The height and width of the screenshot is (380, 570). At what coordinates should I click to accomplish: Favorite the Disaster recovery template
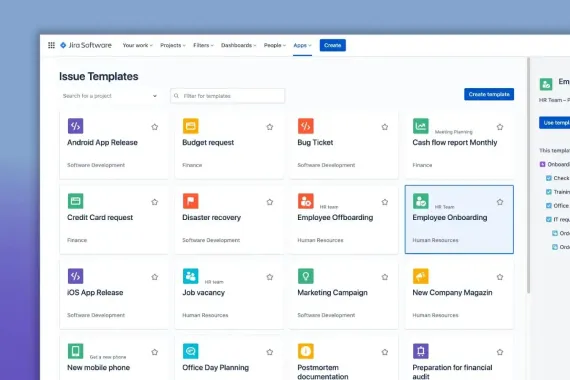pyautogui.click(x=270, y=202)
